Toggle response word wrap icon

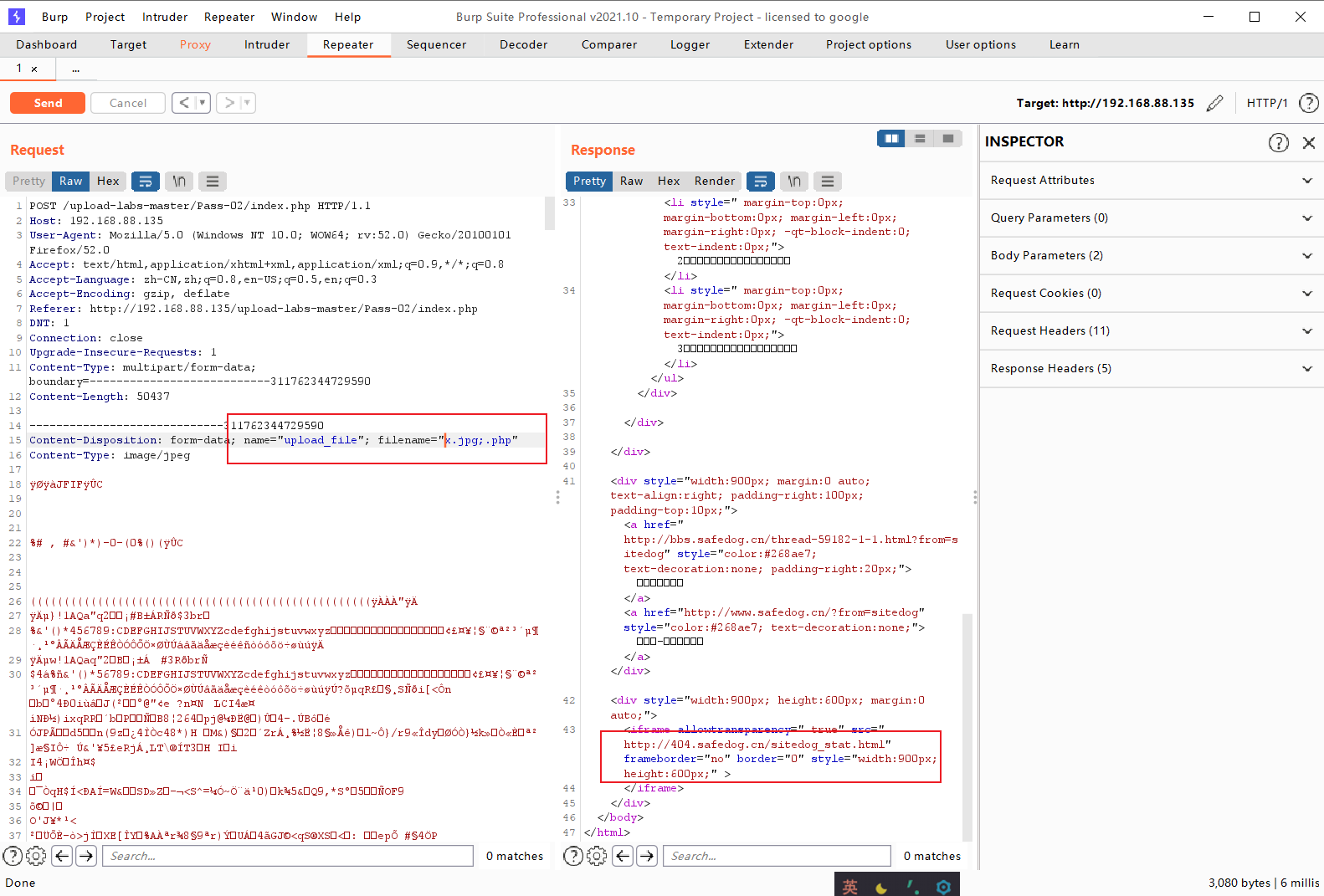point(760,181)
